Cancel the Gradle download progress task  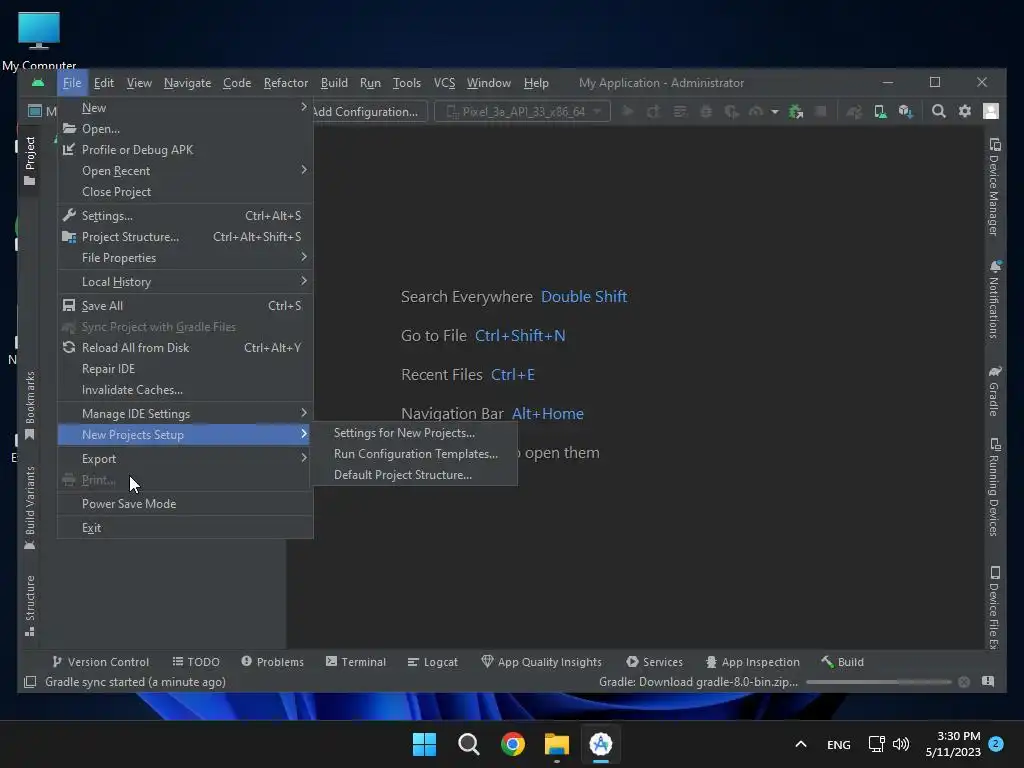964,682
